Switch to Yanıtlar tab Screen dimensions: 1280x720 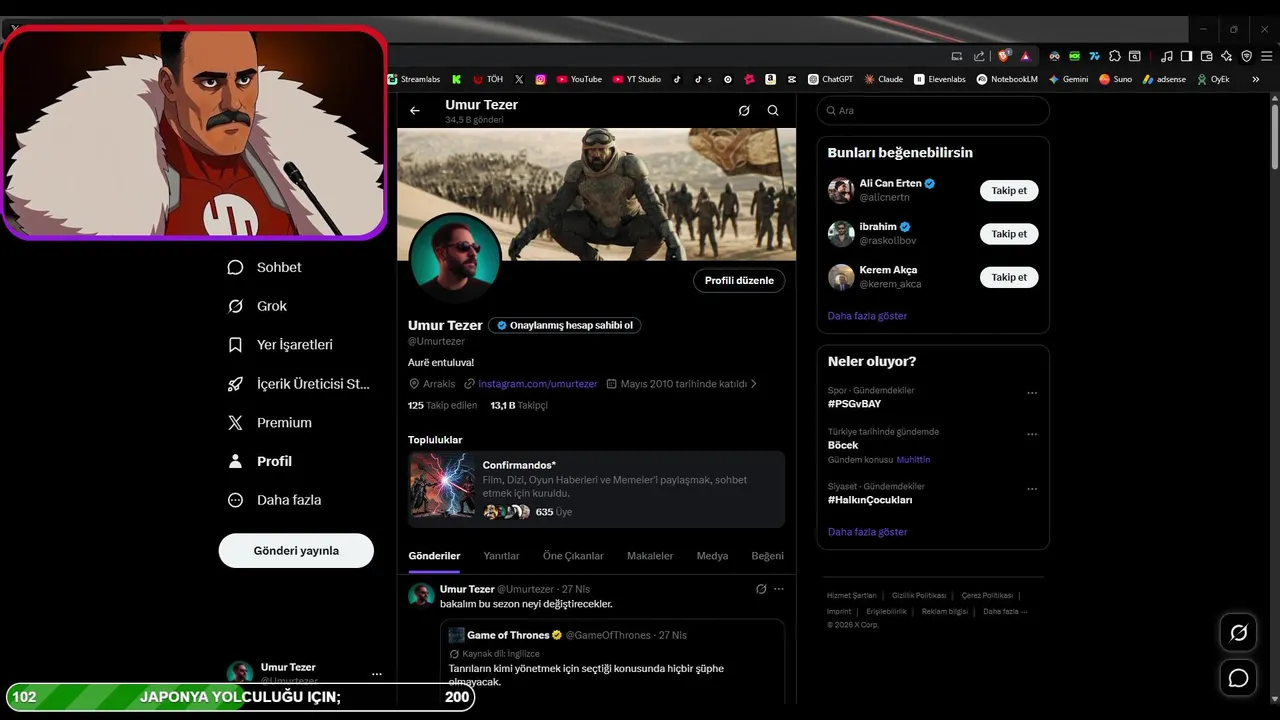501,556
